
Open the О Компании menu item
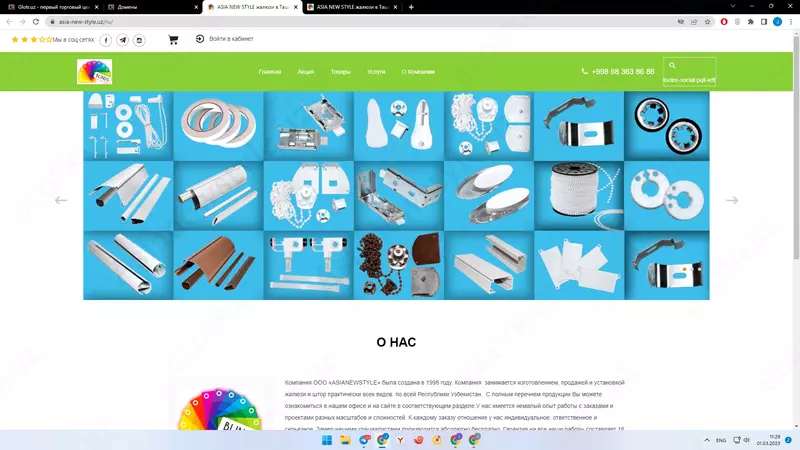(418, 71)
